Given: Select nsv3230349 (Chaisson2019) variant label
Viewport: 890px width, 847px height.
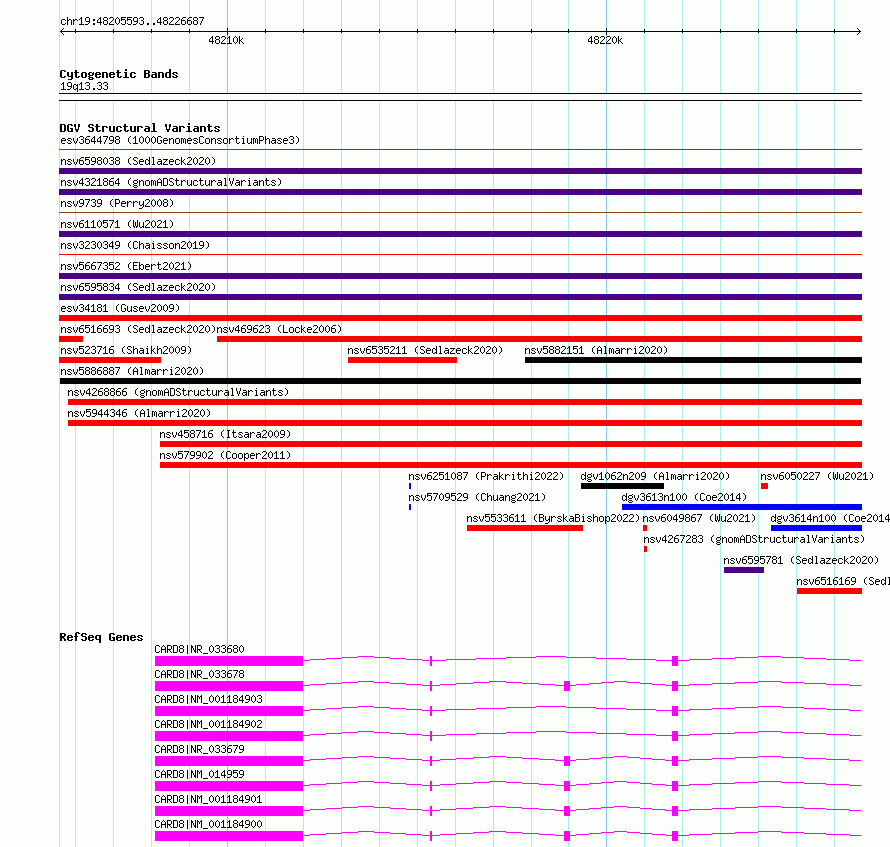Looking at the screenshot, I should [x=135, y=245].
